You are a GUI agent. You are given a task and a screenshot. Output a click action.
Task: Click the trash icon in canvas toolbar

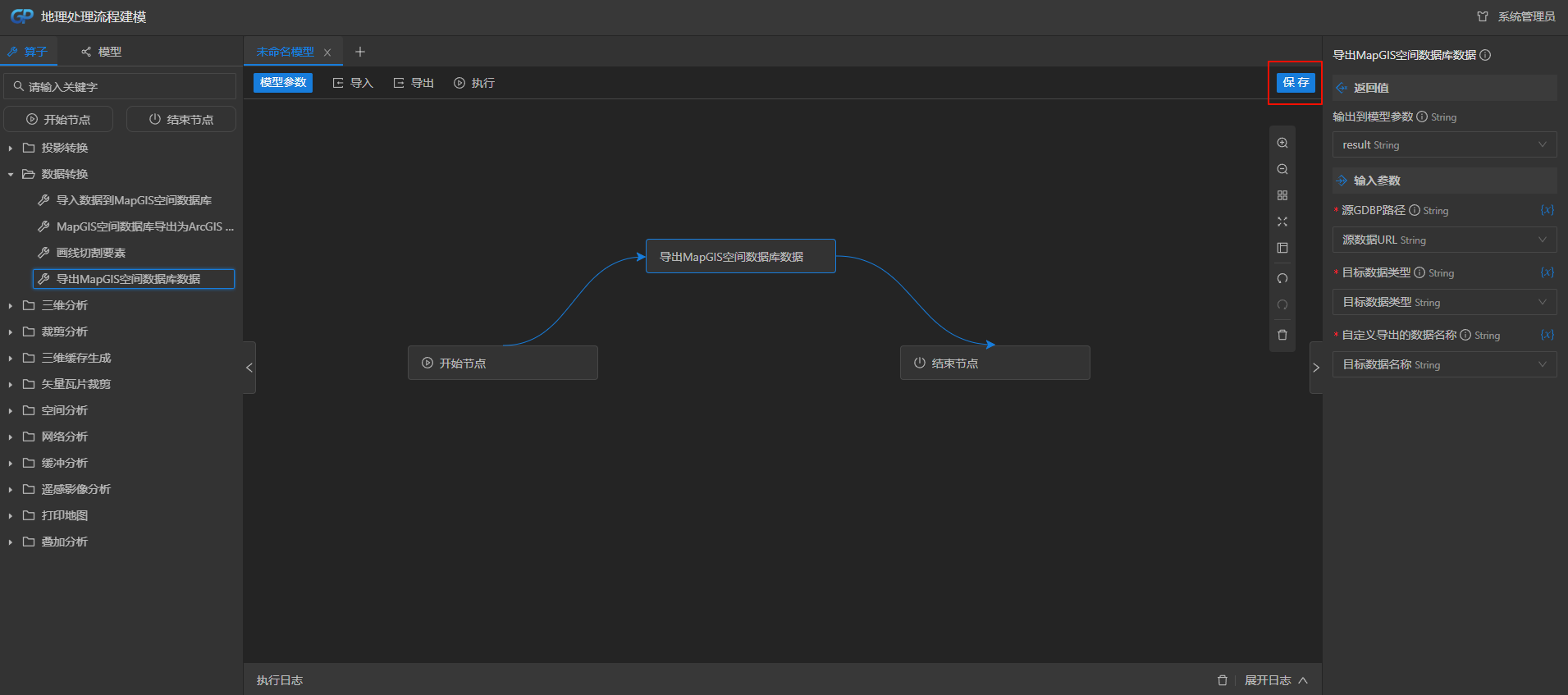click(x=1282, y=335)
